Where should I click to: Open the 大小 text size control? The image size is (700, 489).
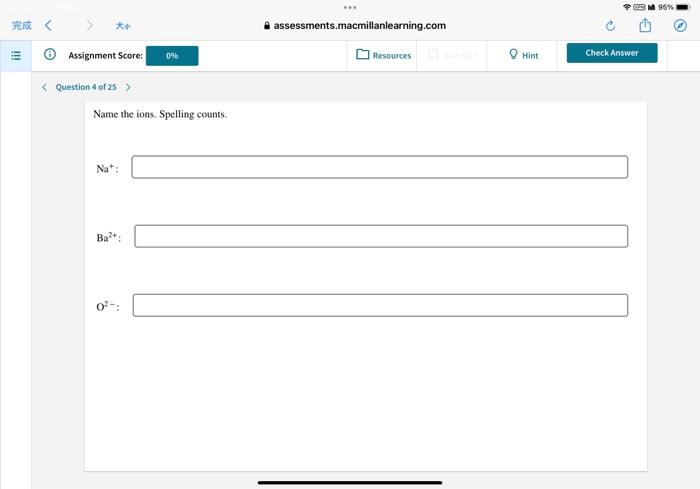tap(123, 26)
